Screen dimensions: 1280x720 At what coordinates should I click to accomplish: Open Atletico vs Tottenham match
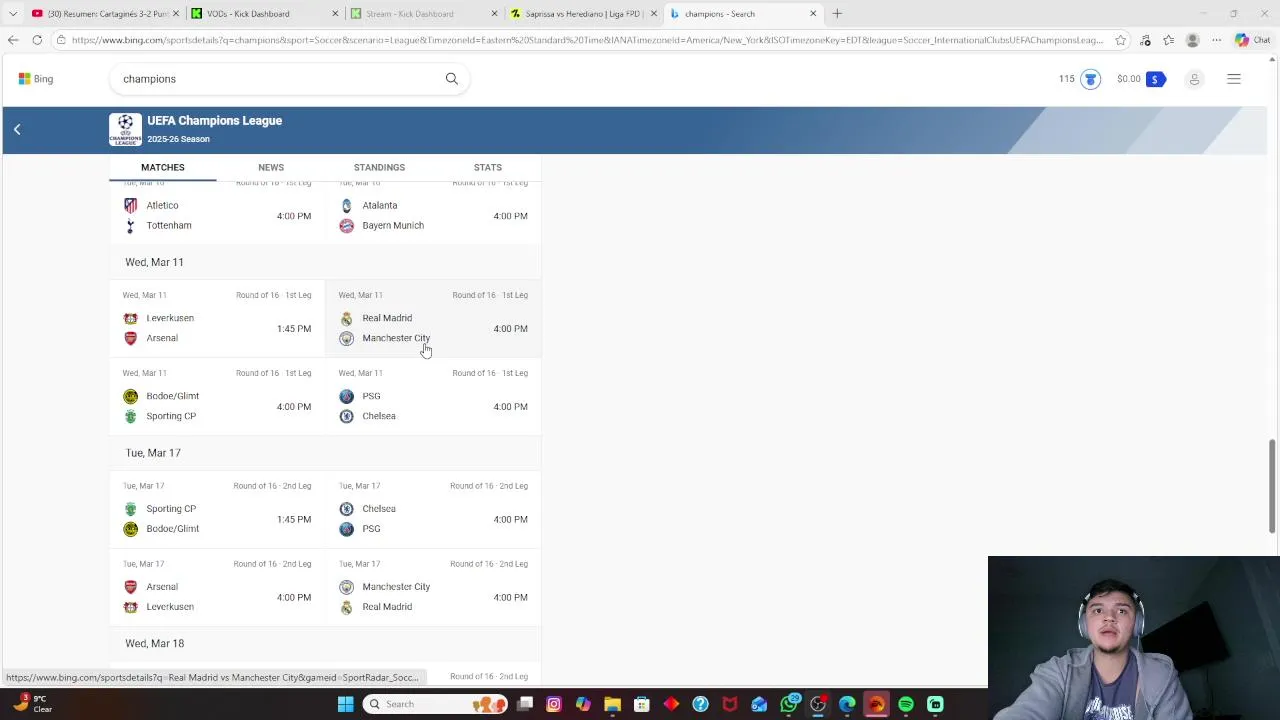[217, 214]
